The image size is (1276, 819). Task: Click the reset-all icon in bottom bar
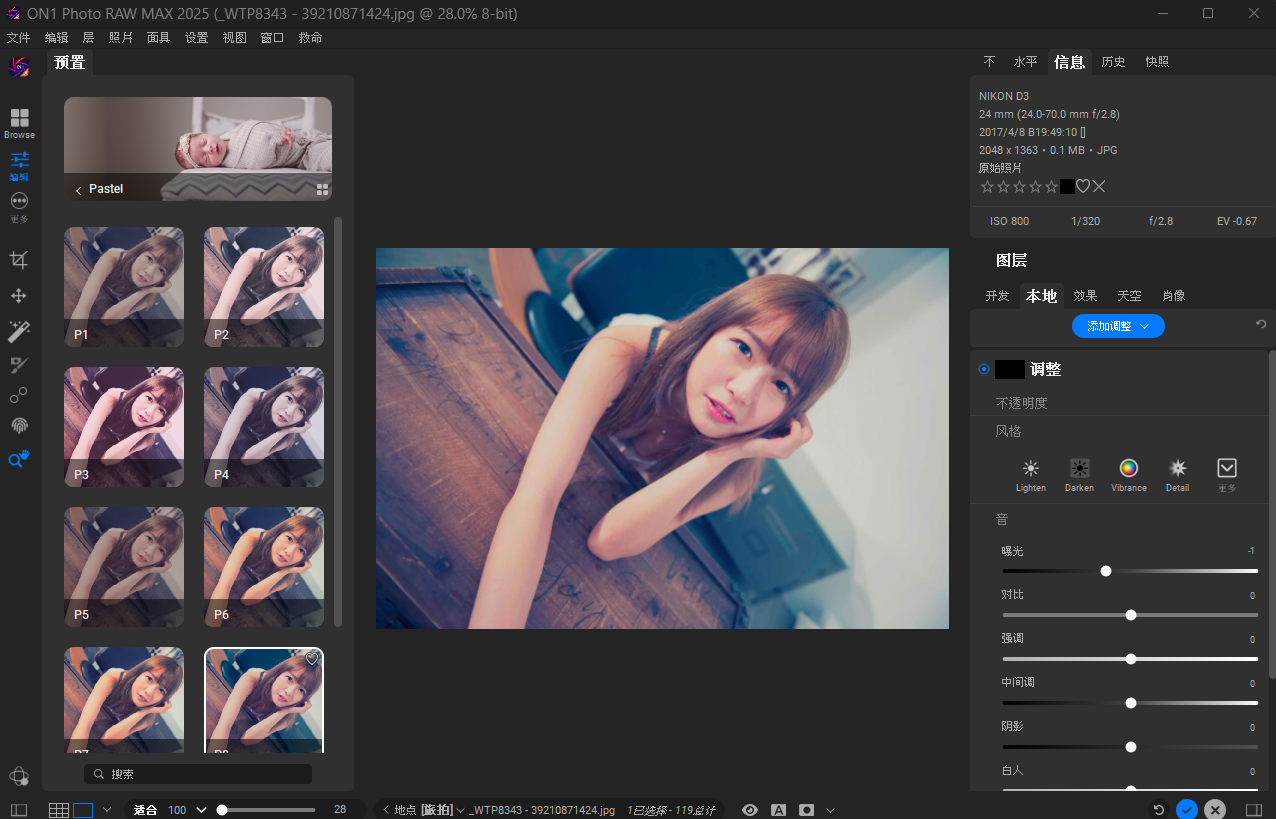1159,810
